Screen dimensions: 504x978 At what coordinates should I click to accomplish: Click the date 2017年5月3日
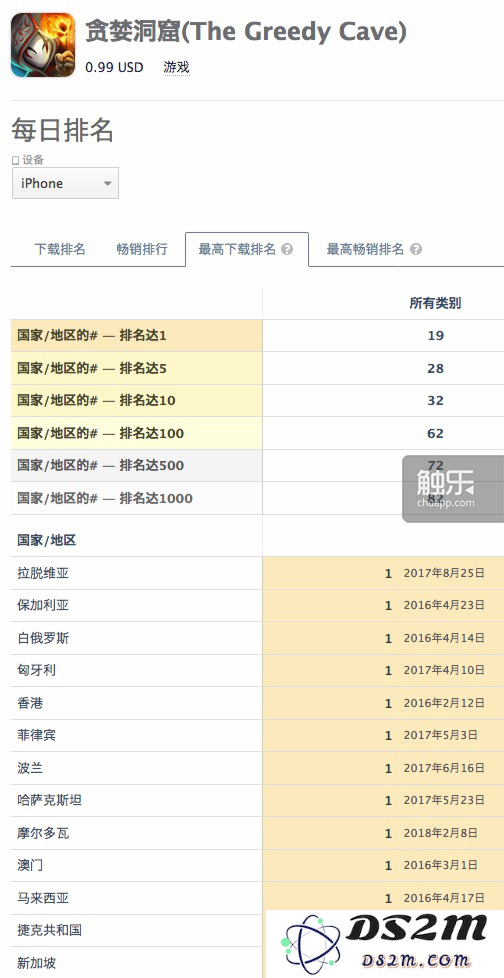pos(440,735)
